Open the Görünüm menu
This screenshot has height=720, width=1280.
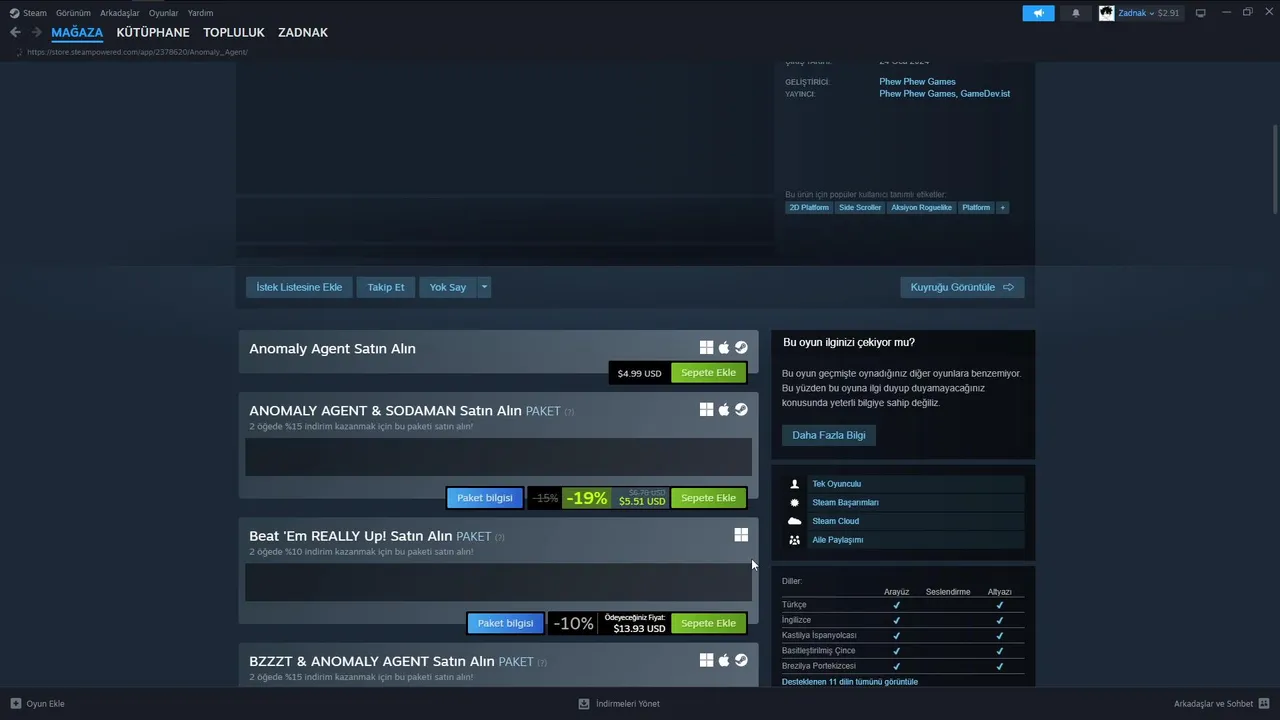point(73,13)
